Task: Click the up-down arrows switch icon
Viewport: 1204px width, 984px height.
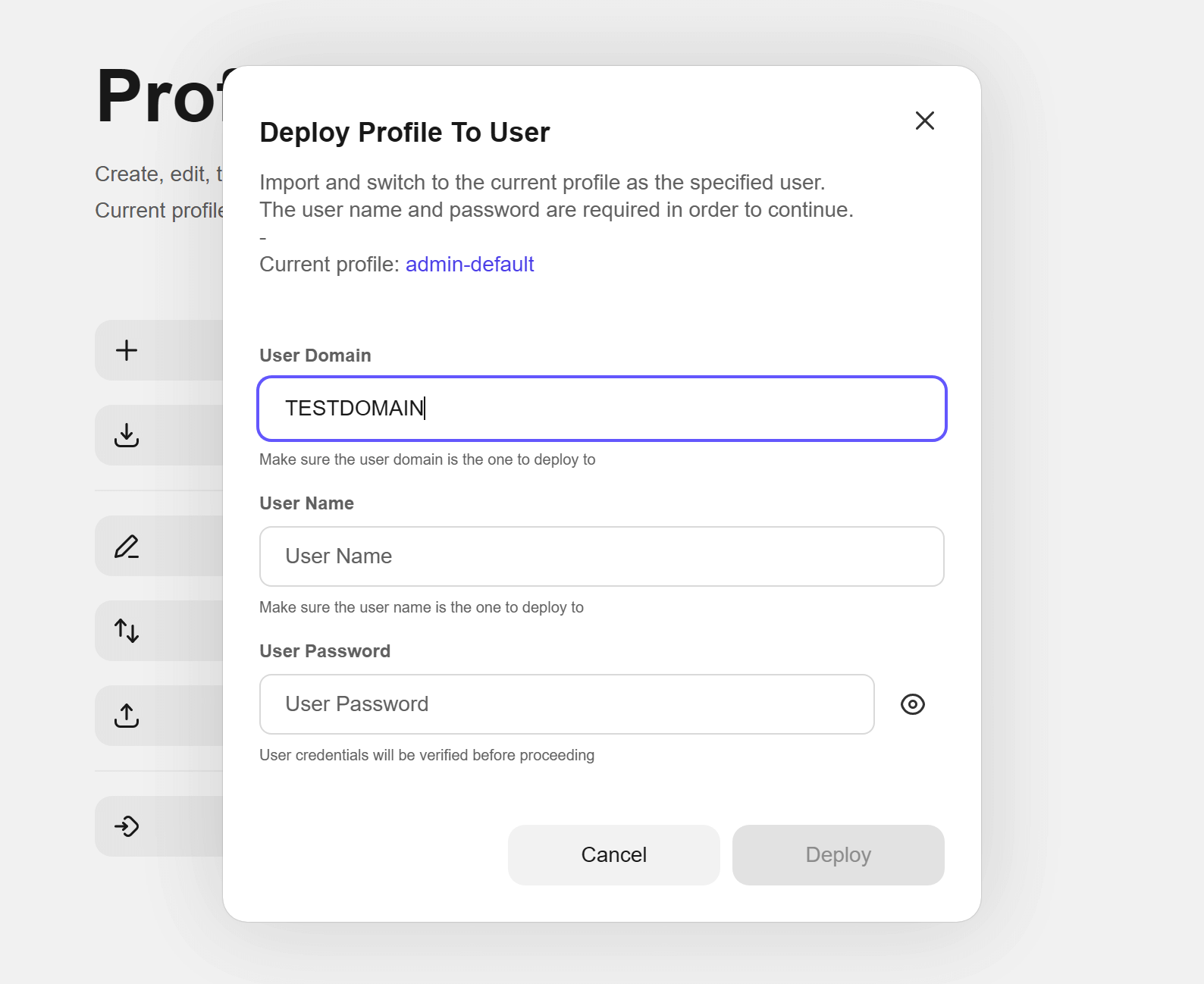Action: point(127,631)
